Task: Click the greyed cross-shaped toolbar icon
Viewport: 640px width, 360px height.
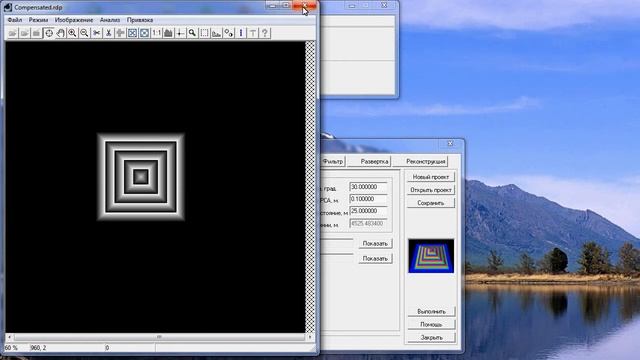Action: pos(120,33)
